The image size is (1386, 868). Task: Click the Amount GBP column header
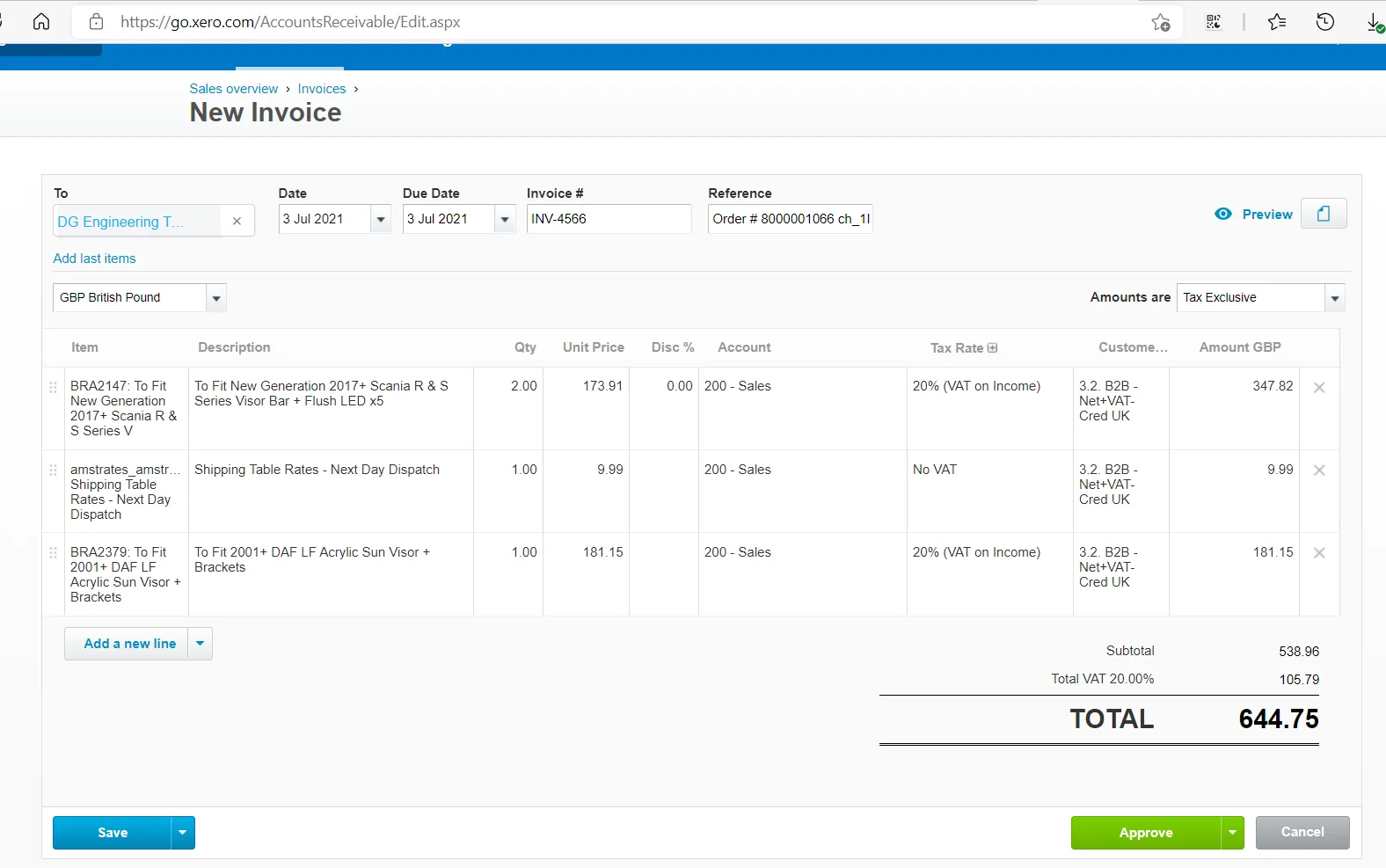[1240, 347]
